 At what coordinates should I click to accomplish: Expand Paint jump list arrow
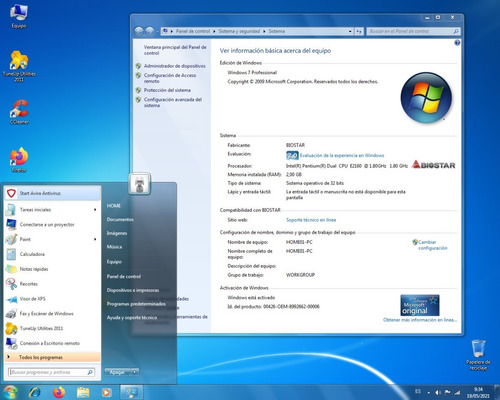[95, 239]
